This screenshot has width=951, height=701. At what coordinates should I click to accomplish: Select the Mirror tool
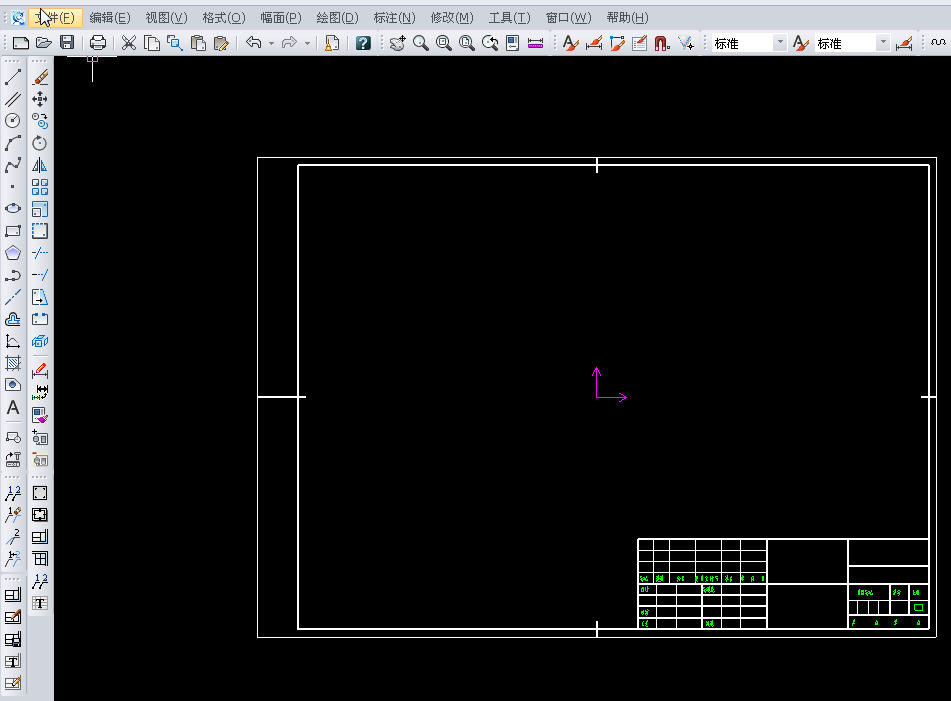tap(40, 165)
